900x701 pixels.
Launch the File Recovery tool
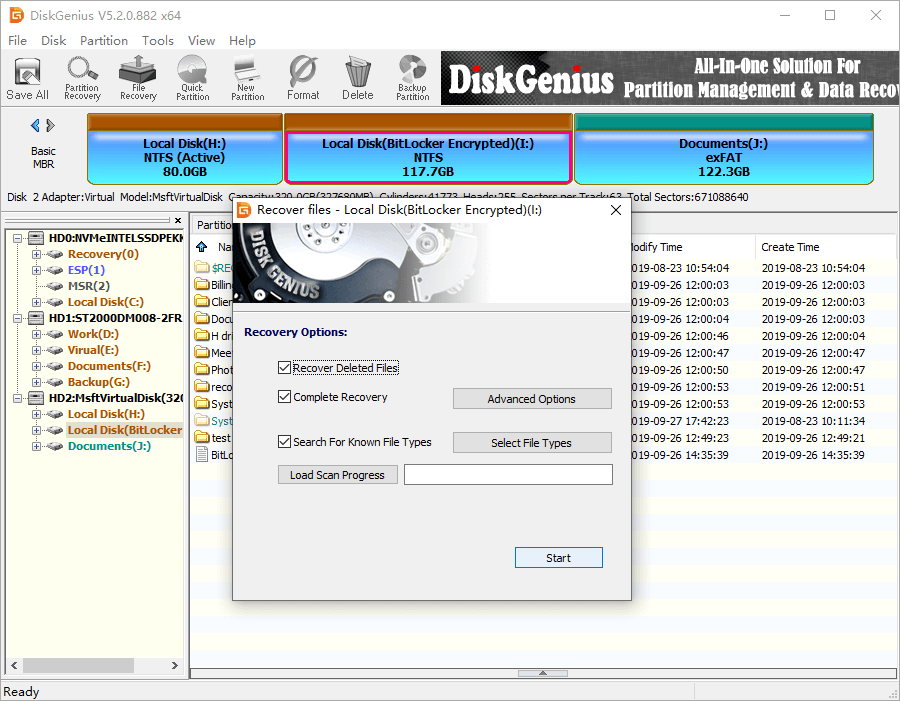[138, 78]
